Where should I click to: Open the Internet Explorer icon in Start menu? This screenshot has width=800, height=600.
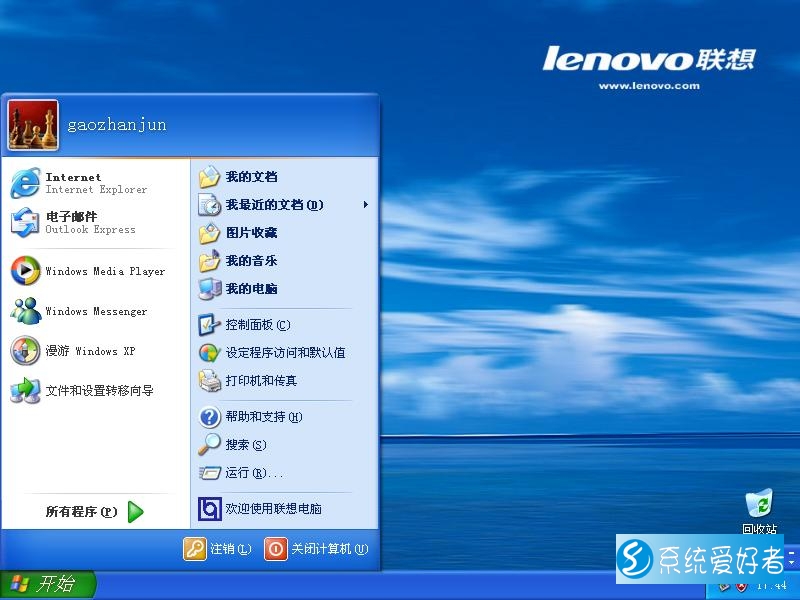click(x=25, y=183)
